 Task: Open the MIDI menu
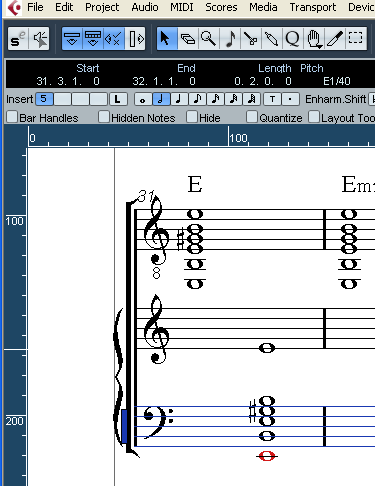[x=182, y=7]
